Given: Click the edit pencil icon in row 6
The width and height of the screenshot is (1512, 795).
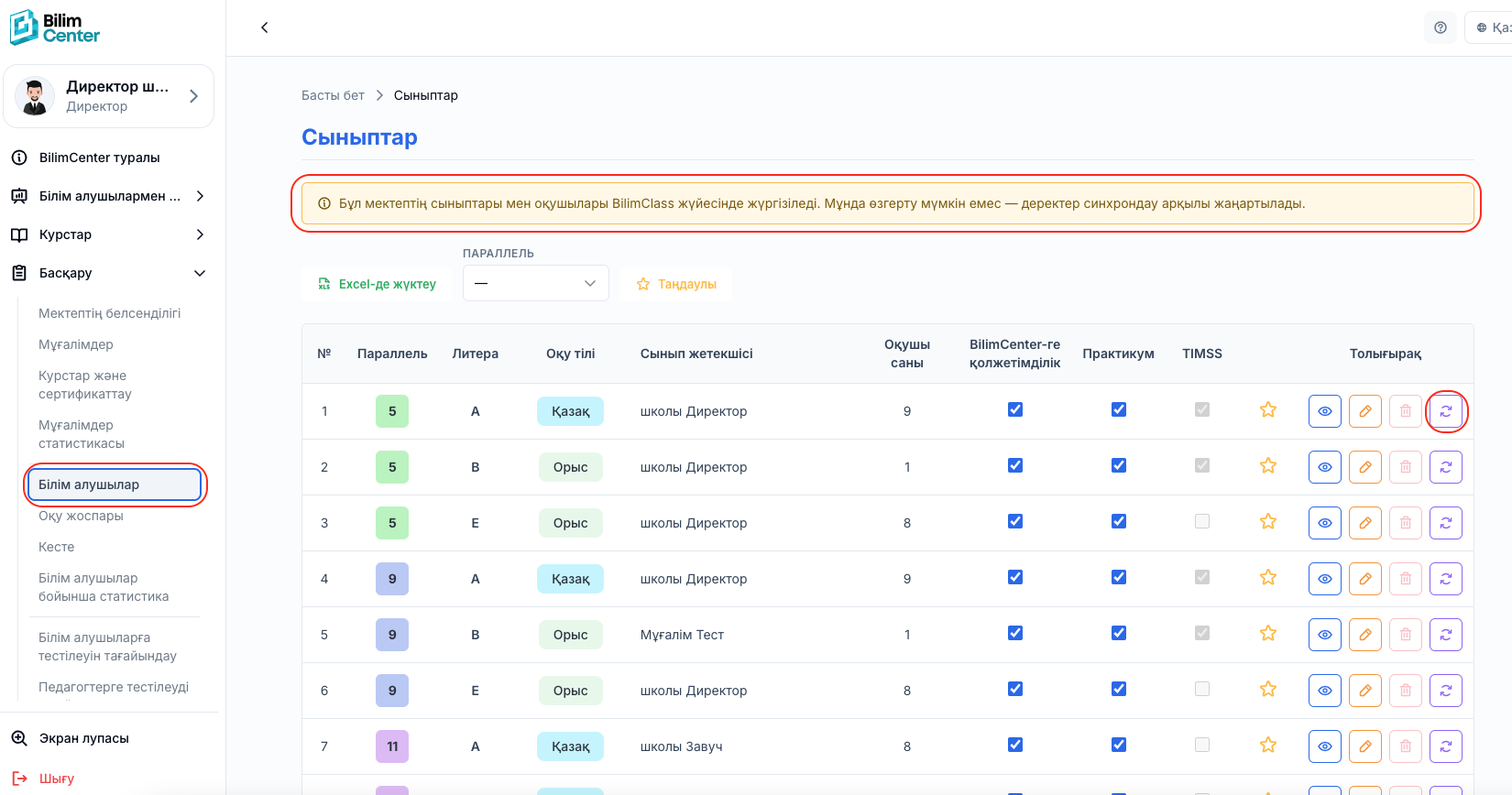Looking at the screenshot, I should pyautogui.click(x=1365, y=691).
